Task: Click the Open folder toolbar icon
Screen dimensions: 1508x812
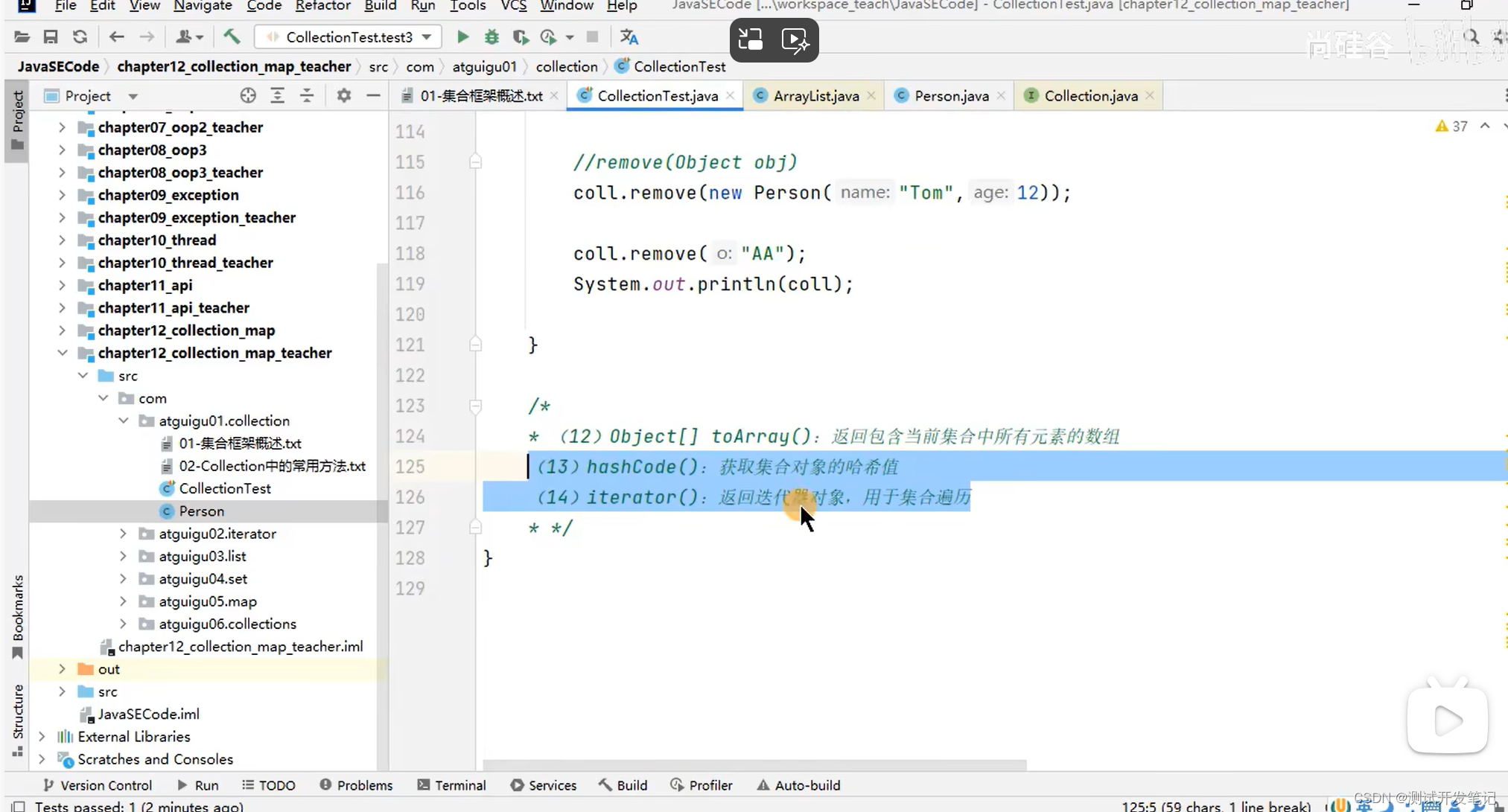Action: tap(22, 36)
